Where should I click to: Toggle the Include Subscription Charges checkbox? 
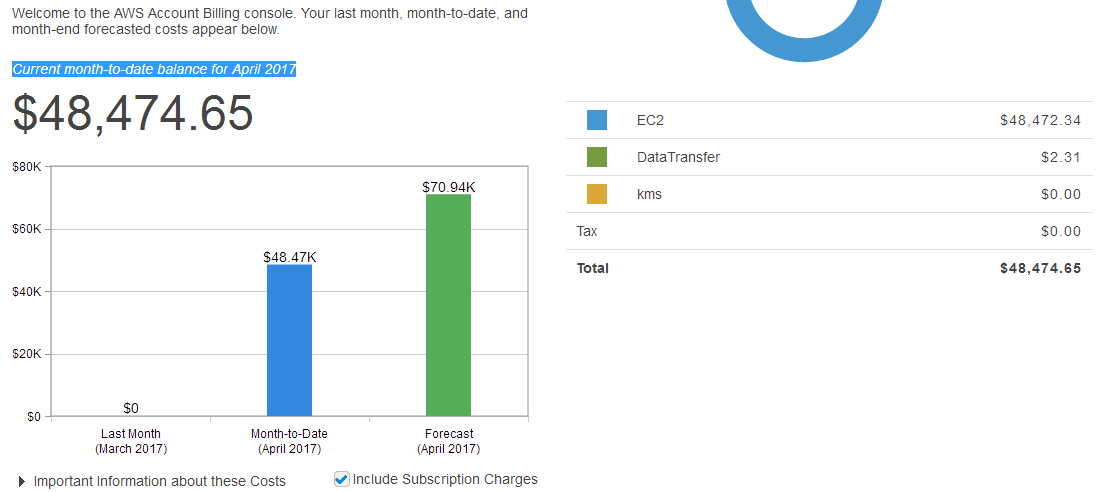342,479
